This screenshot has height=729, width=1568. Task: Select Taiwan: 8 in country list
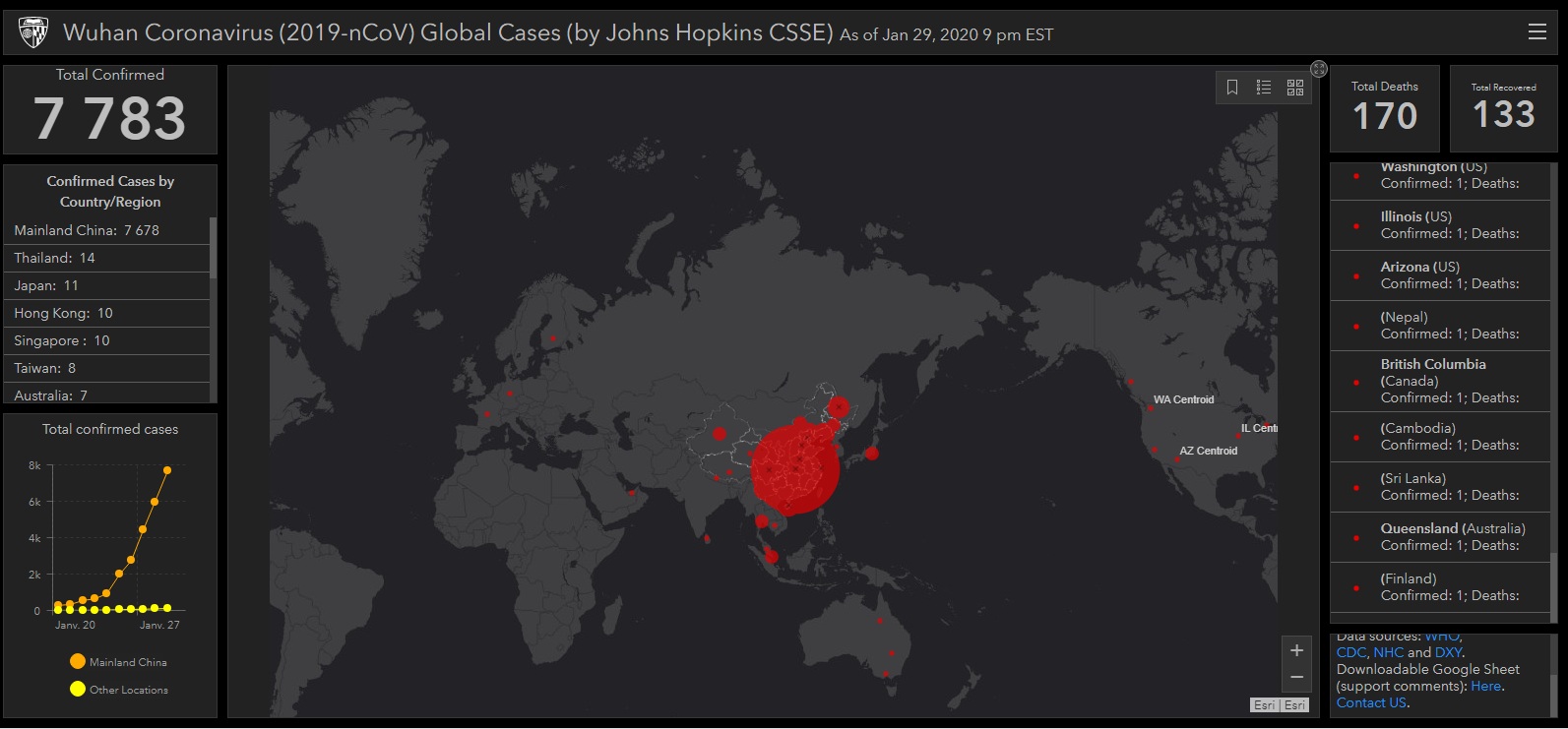pos(107,368)
